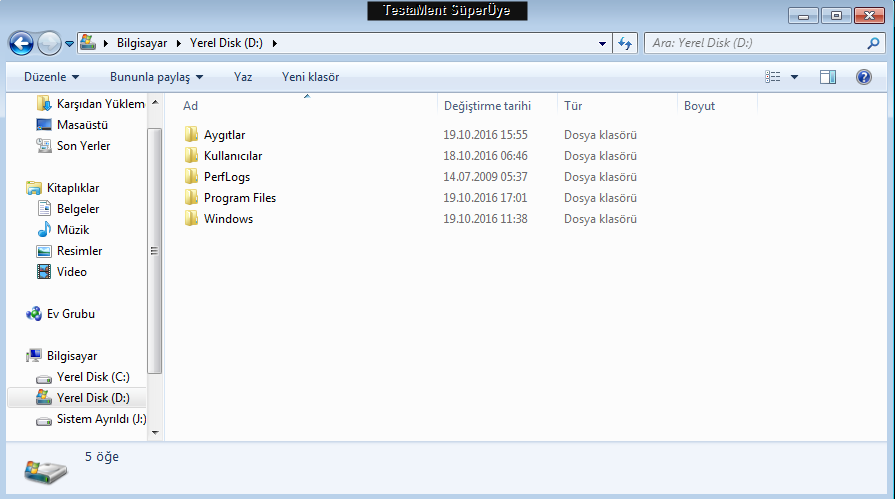This screenshot has width=895, height=499.
Task: Click the drive icon in details pane
Action: [x=46, y=472]
